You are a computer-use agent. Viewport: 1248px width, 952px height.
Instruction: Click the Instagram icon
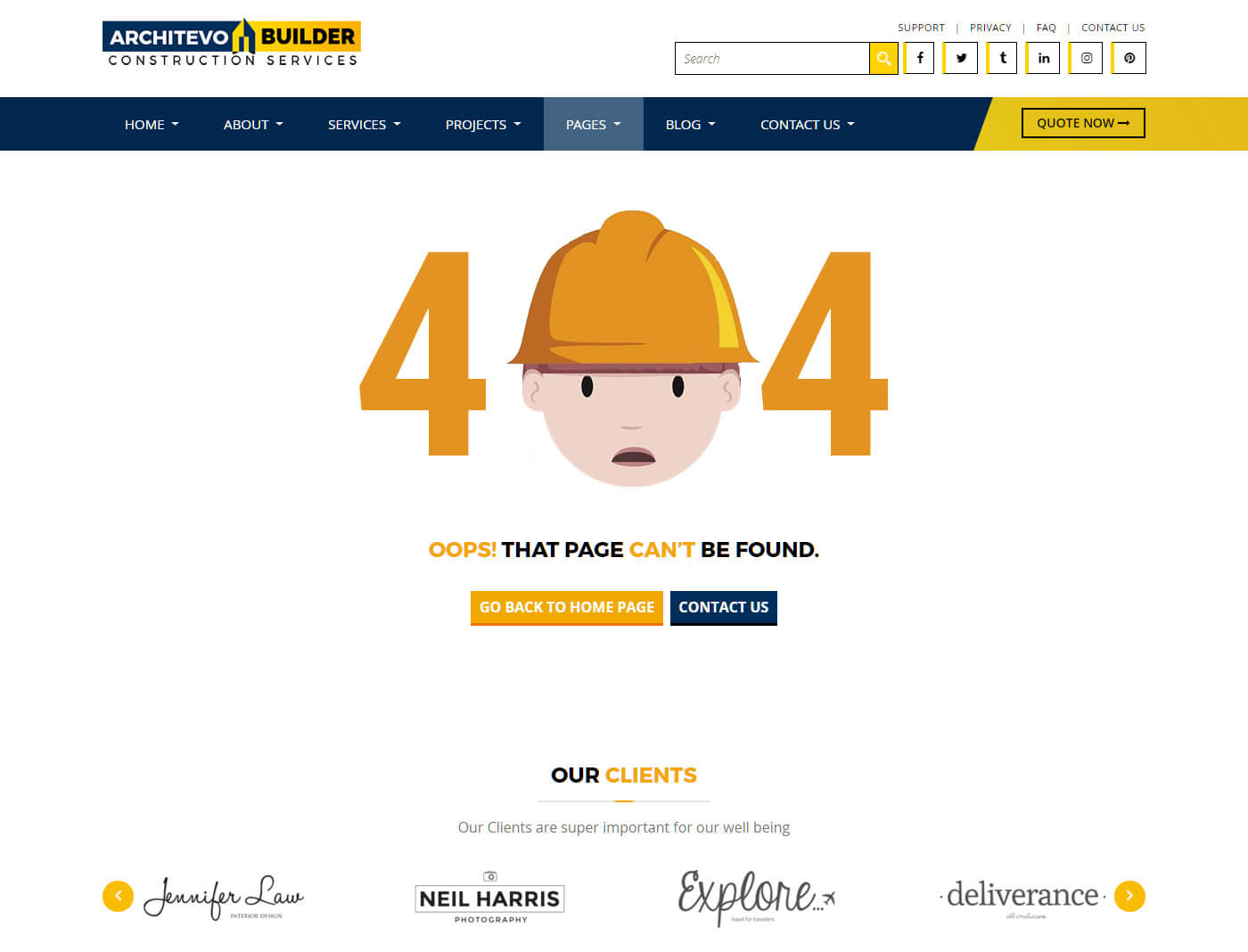1086,58
